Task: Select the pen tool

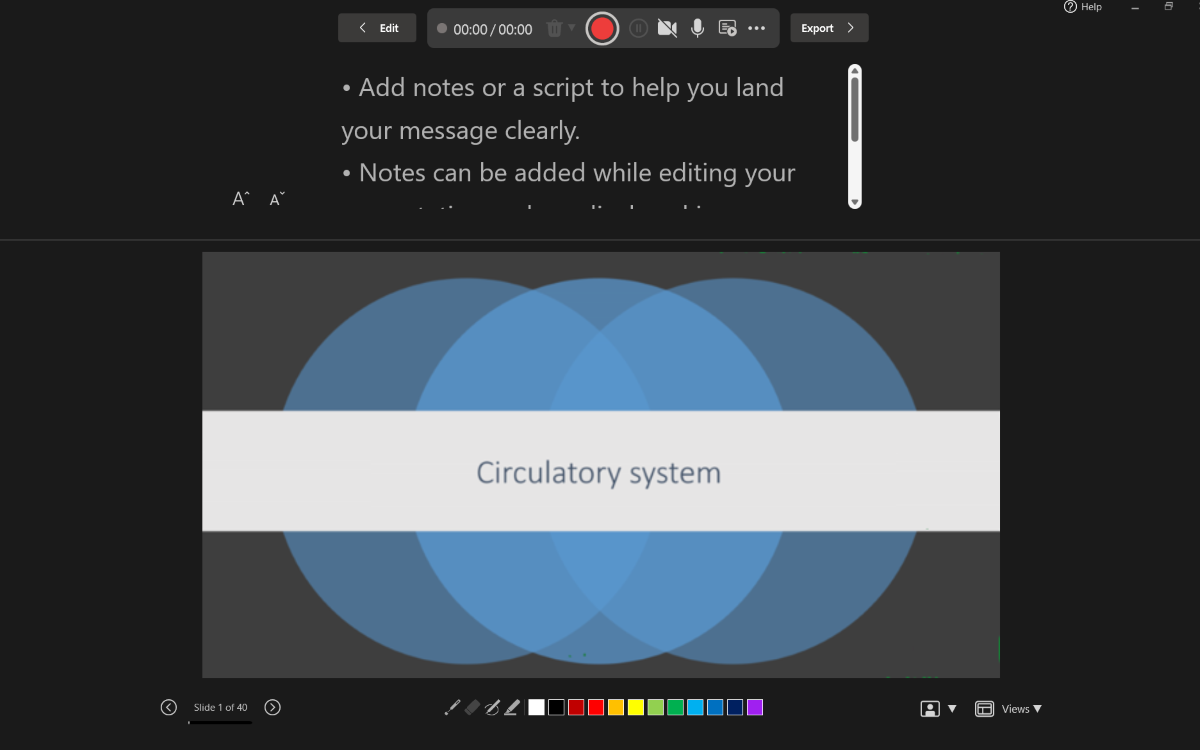Action: tap(492, 708)
